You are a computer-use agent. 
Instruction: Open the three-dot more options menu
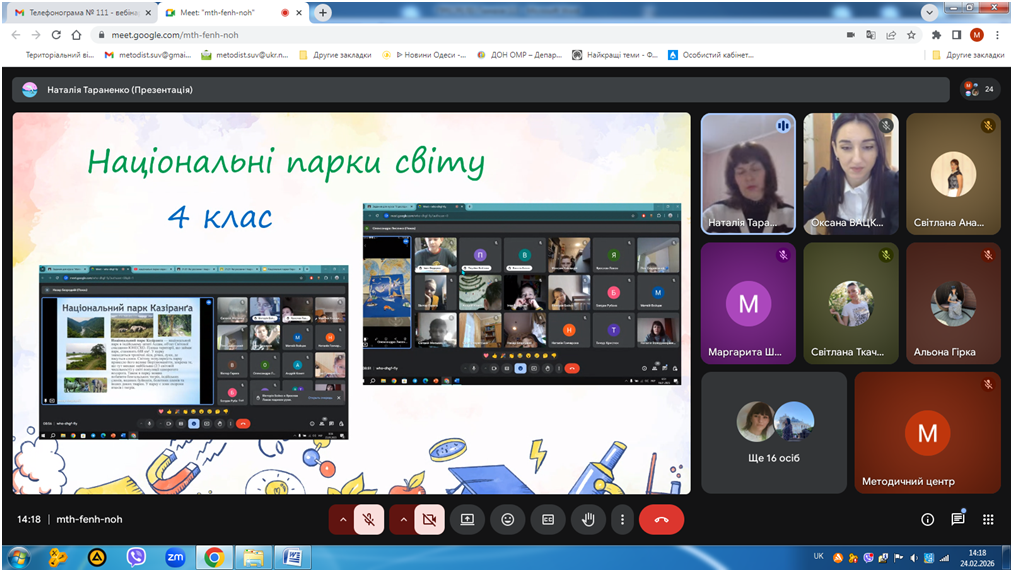622,520
